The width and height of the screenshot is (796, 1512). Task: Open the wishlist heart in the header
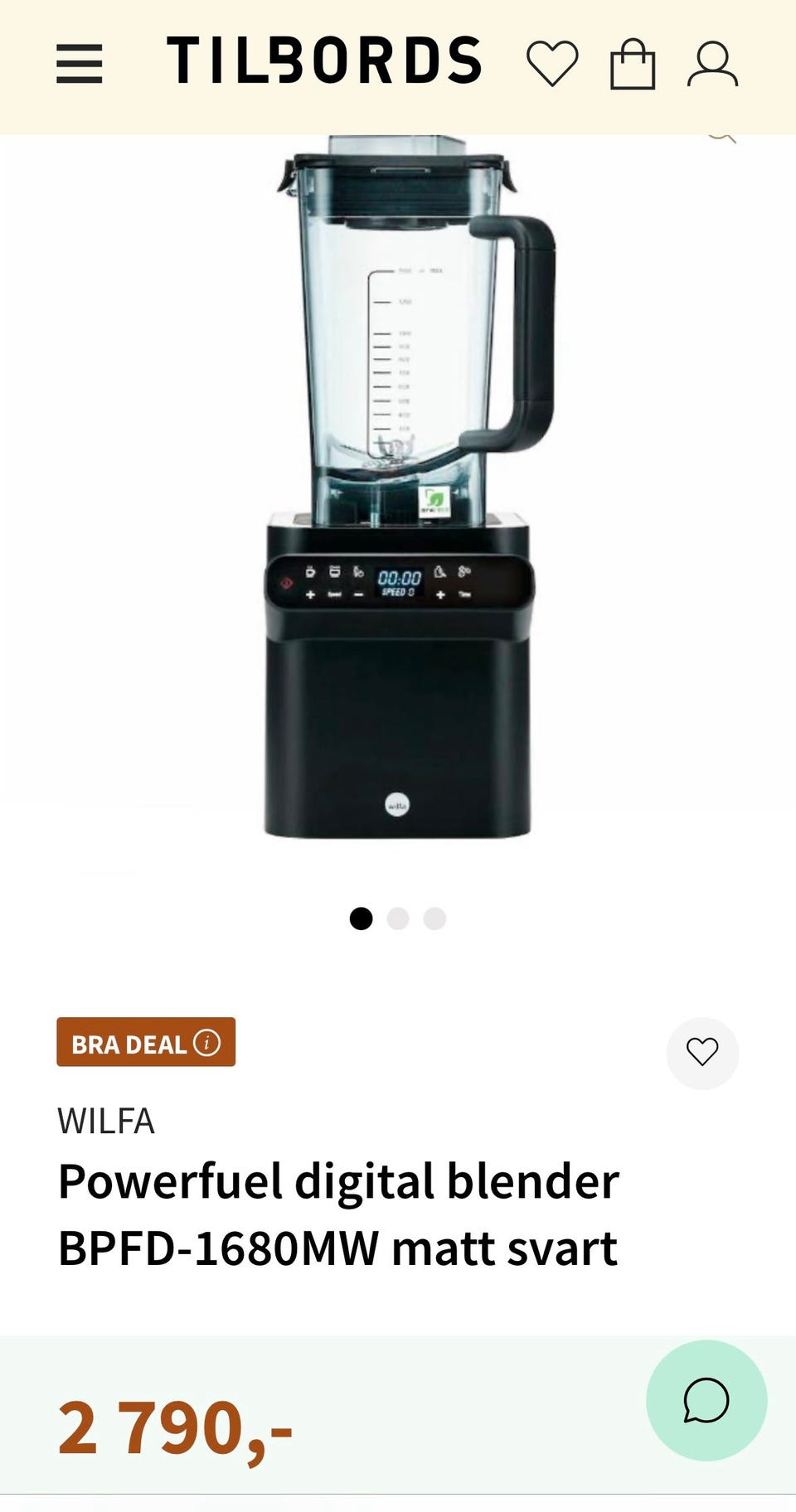[552, 63]
